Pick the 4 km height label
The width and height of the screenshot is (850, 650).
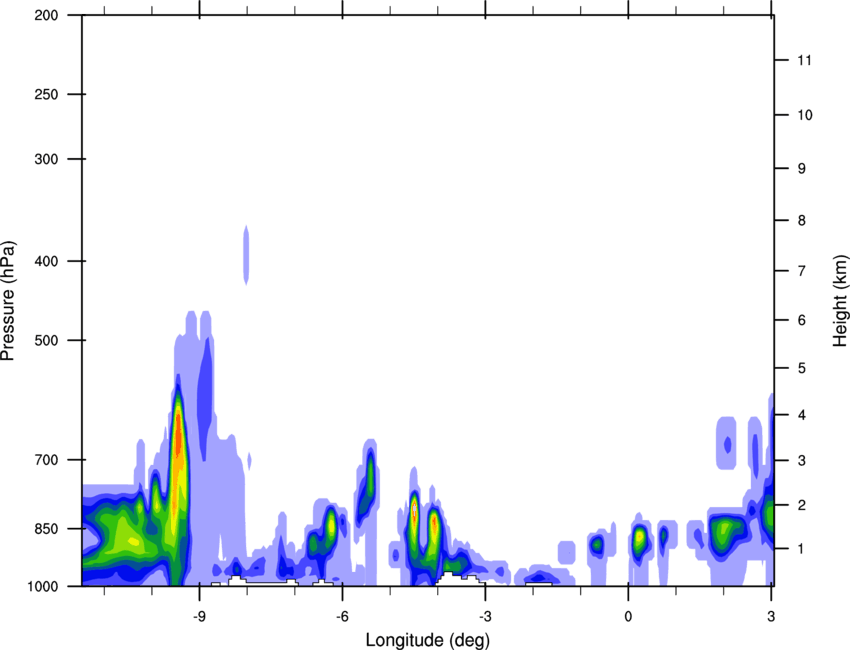click(x=802, y=415)
